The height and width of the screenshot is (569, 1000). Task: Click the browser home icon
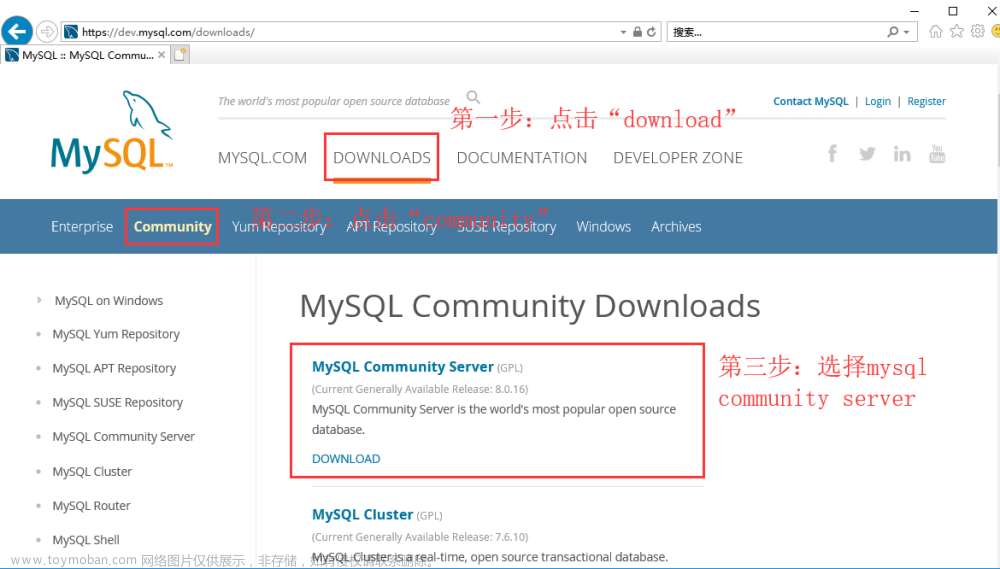(x=936, y=31)
